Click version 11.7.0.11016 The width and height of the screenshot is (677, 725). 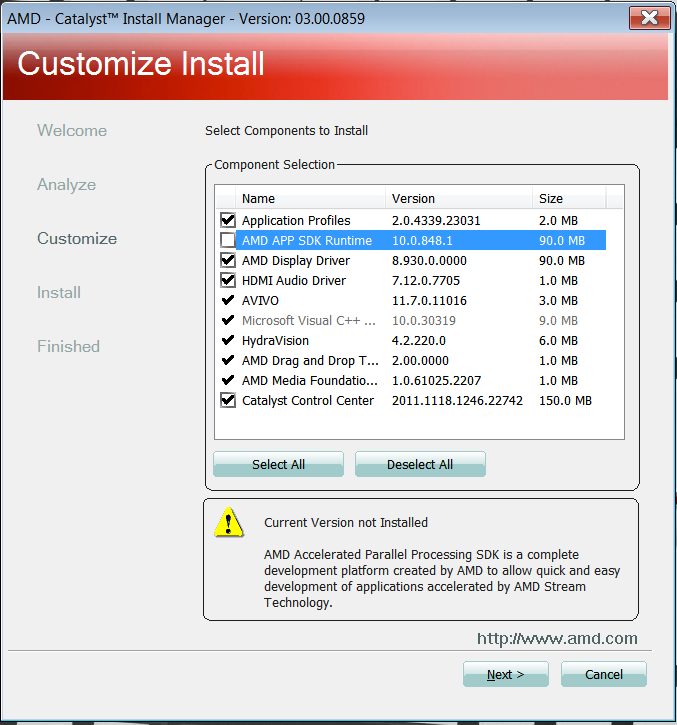tap(429, 301)
